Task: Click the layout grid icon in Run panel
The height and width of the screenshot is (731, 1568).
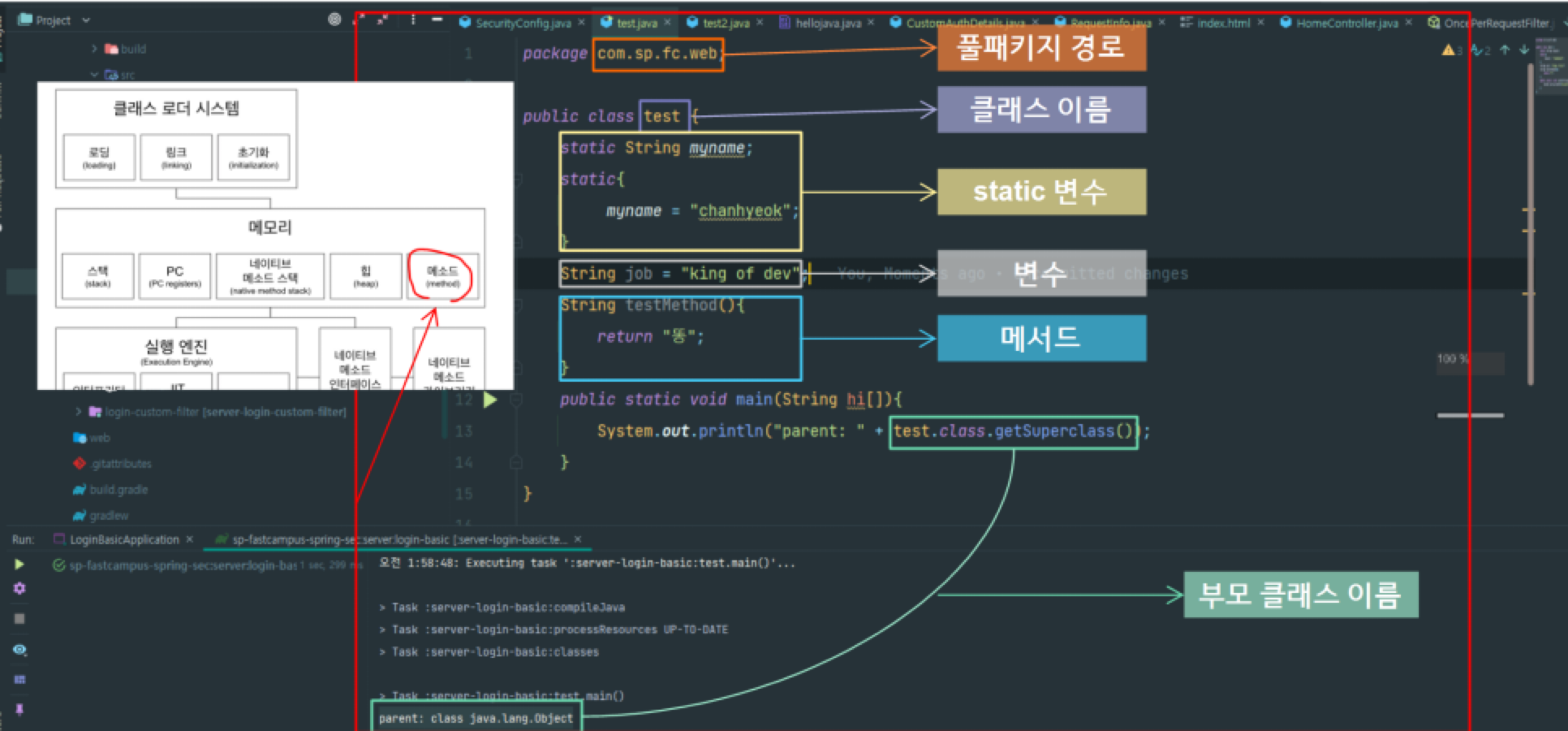Action: click(19, 679)
